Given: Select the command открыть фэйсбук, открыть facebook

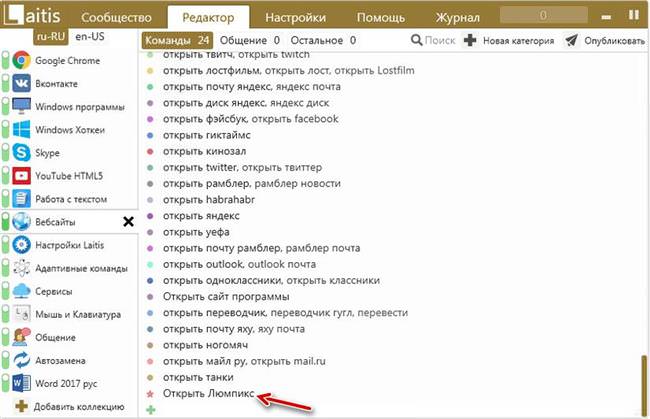Looking at the screenshot, I should (250, 119).
